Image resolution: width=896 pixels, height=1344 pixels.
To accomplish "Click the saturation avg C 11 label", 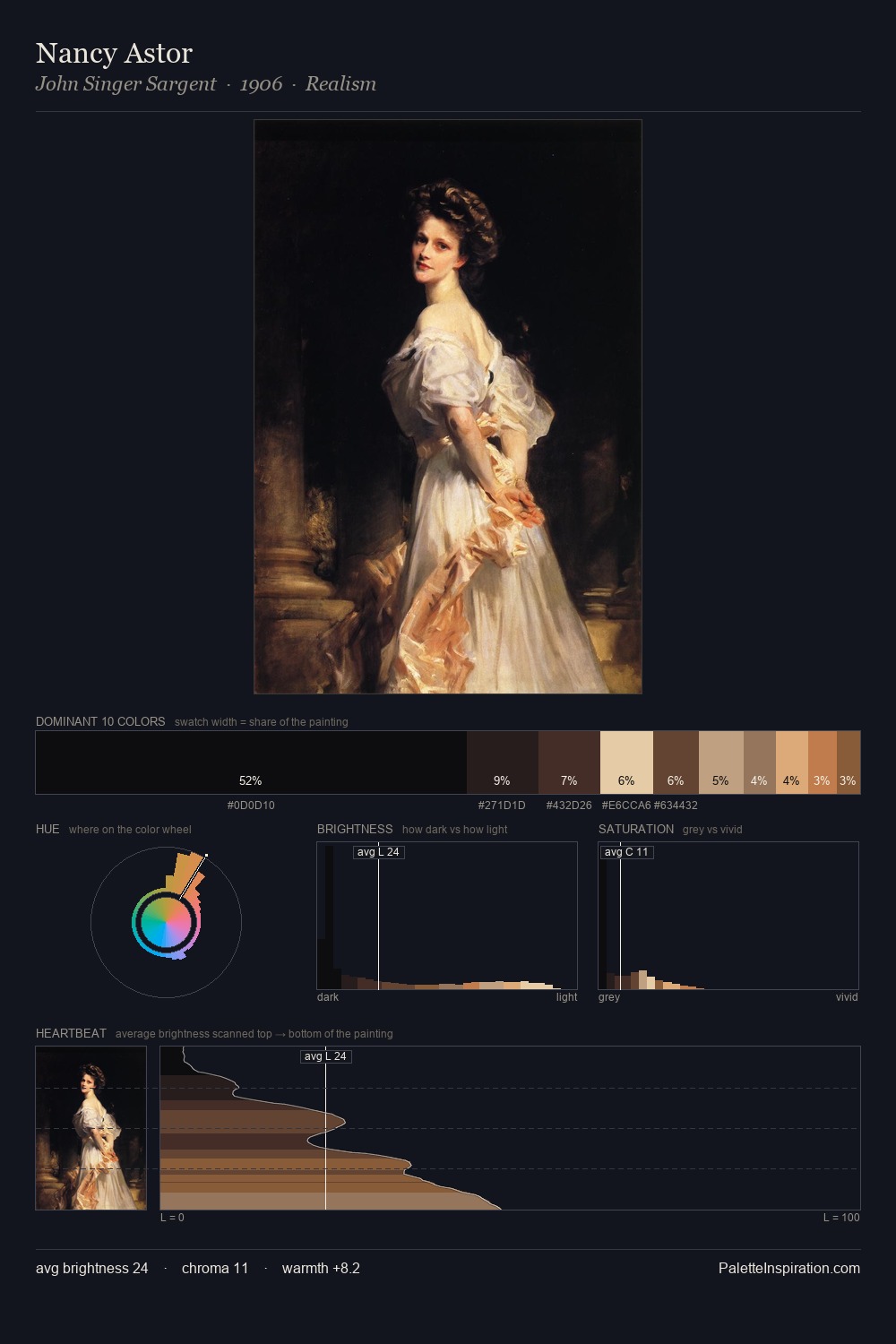I will pyautogui.click(x=626, y=852).
